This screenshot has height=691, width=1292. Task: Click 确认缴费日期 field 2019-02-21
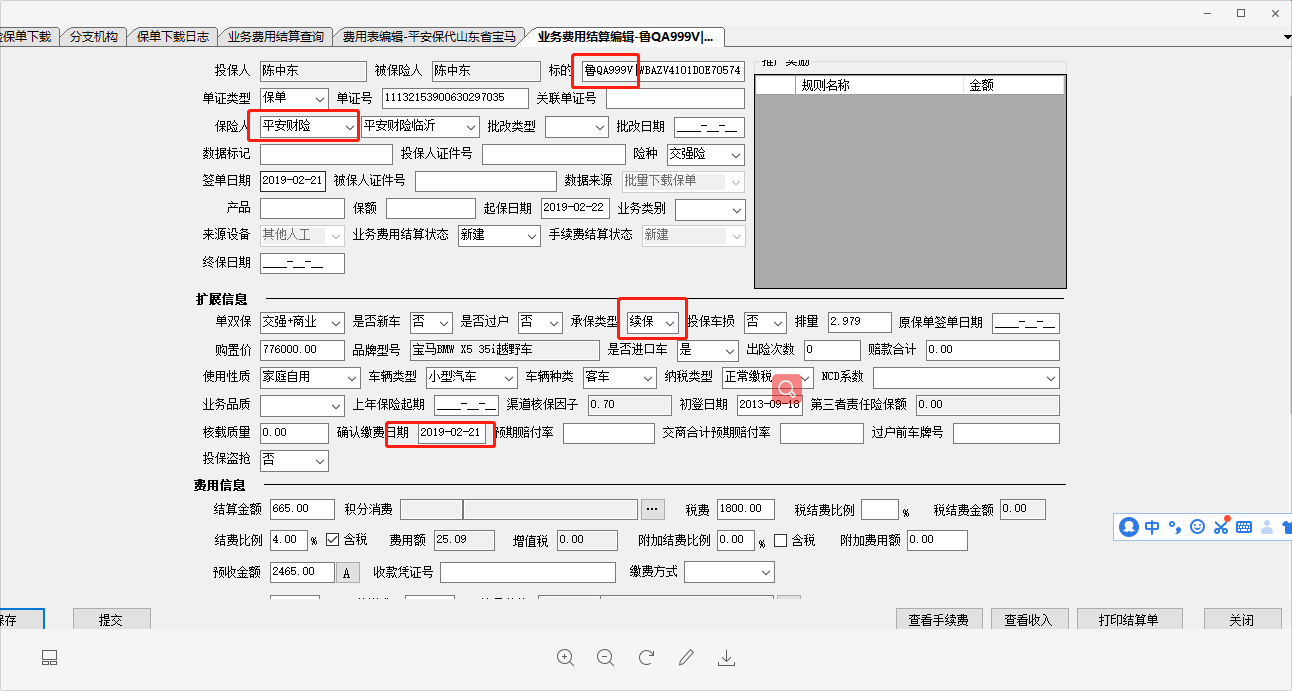tap(451, 432)
